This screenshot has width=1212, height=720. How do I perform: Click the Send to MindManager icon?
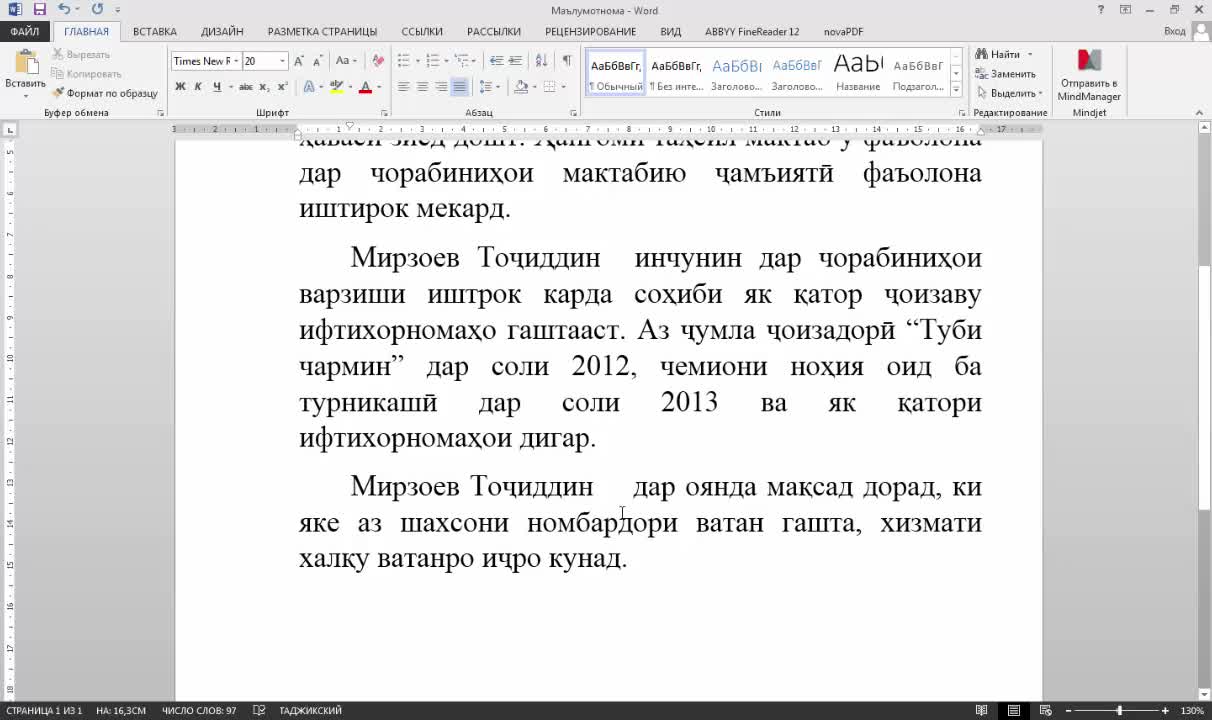point(1089,76)
